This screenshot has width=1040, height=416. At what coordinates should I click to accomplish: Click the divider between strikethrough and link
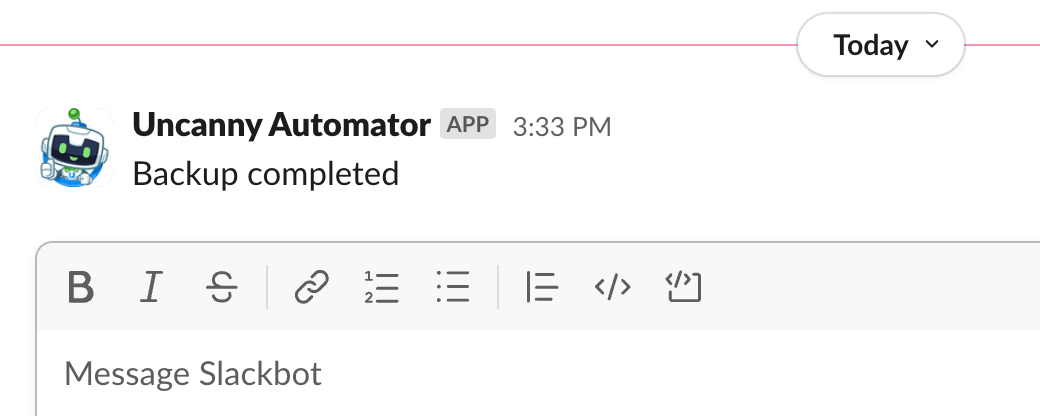tap(267, 288)
